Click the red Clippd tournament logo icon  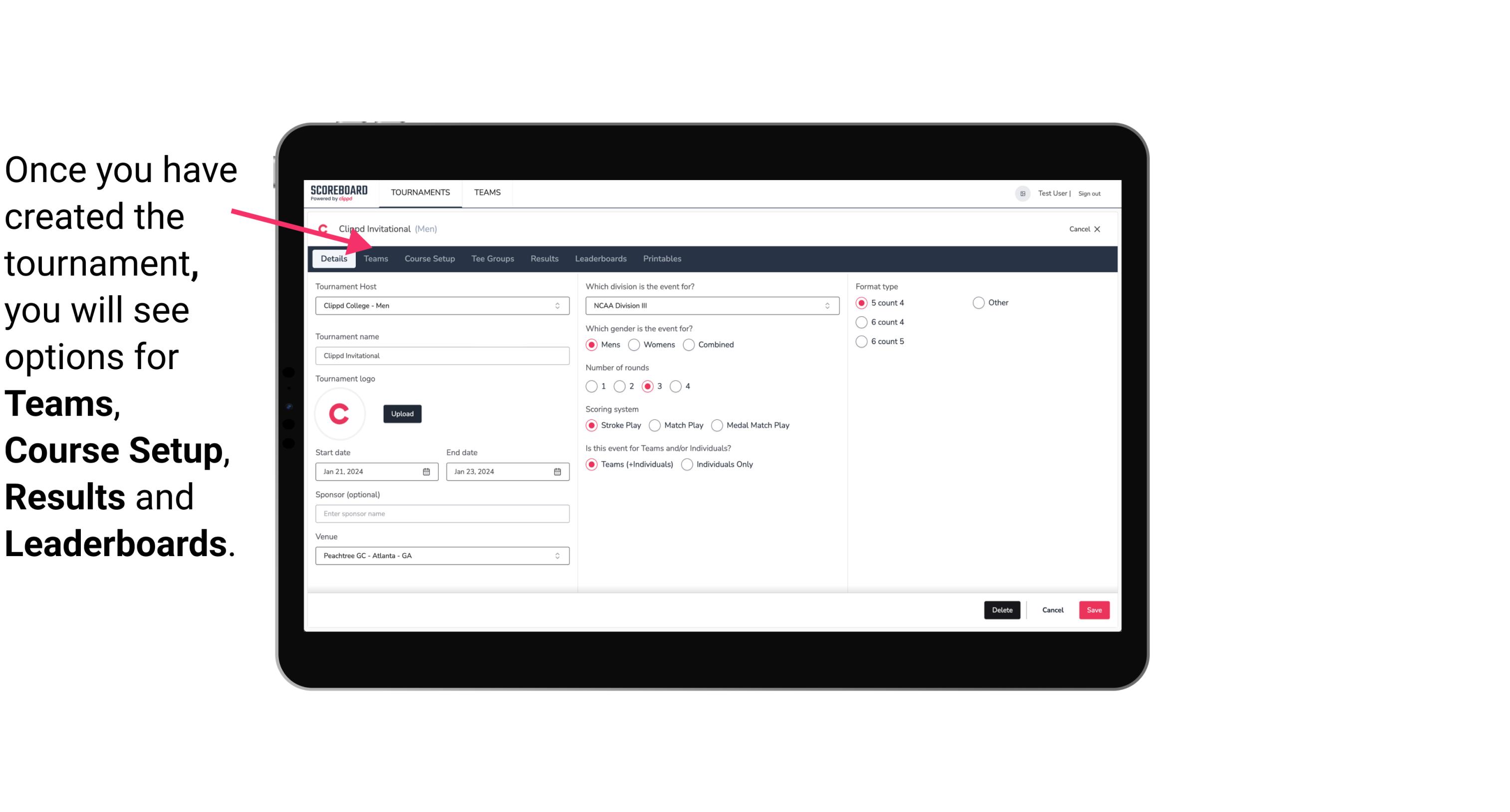[341, 412]
